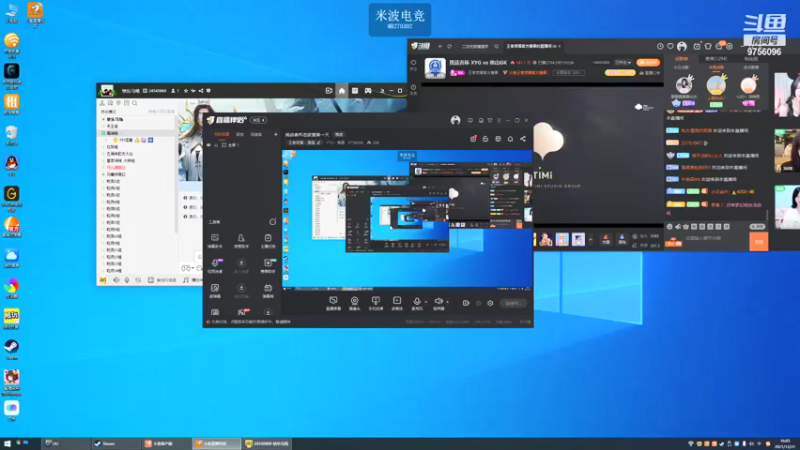
Task: Click the media play source icon in the streaming tool
Action: (x=397, y=301)
